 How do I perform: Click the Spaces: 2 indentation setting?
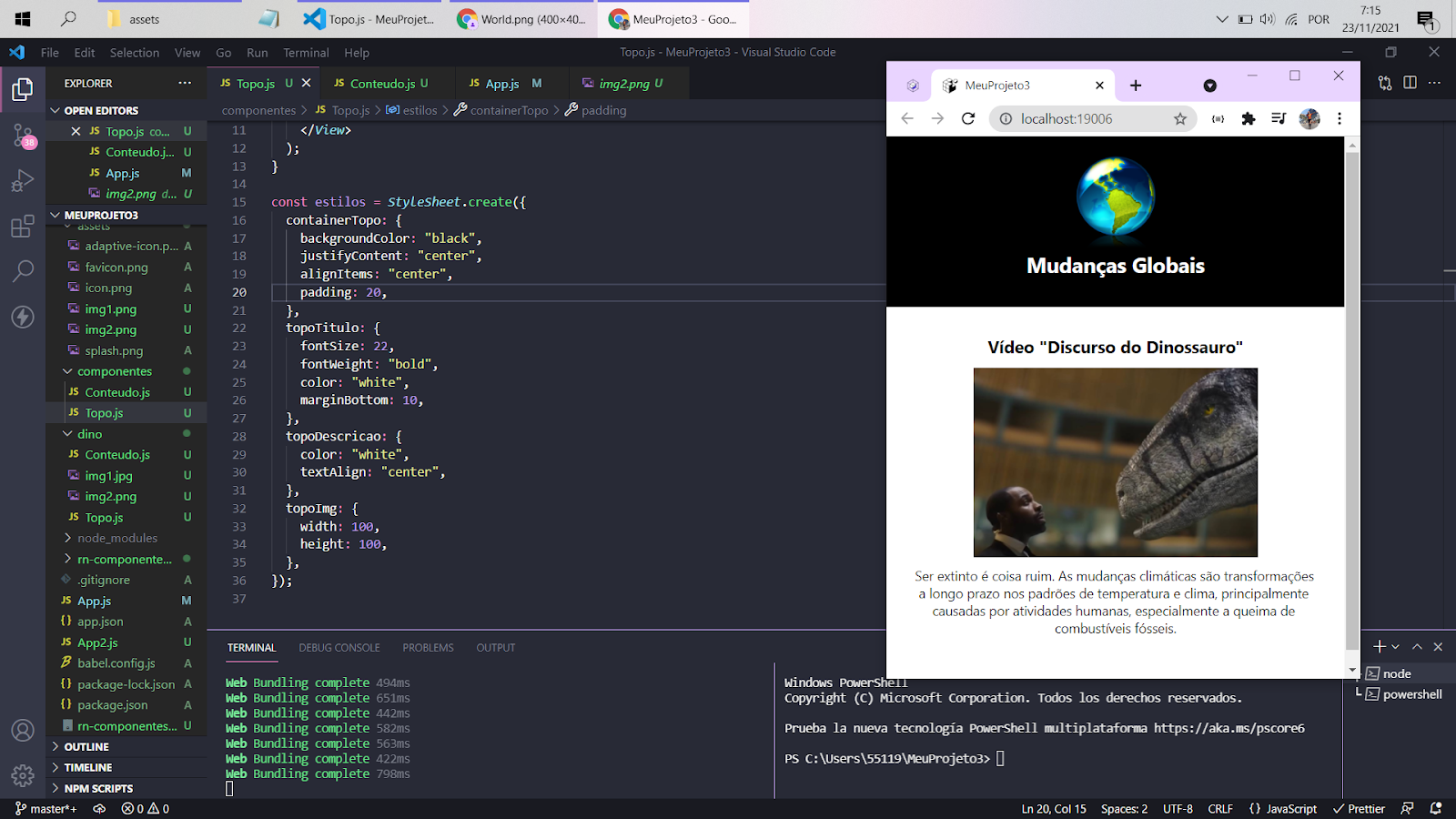1124,808
